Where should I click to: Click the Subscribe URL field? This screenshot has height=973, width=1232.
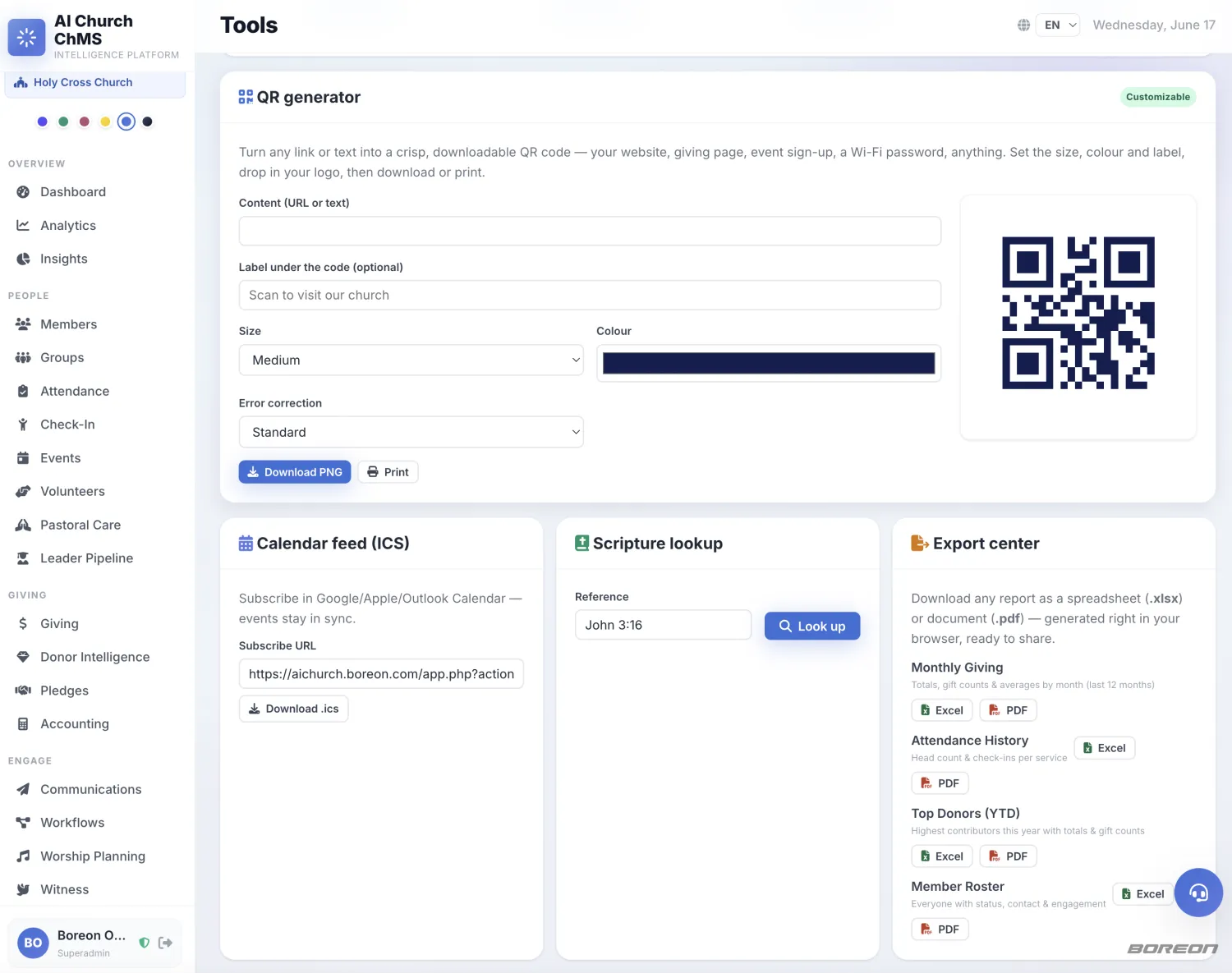point(381,674)
